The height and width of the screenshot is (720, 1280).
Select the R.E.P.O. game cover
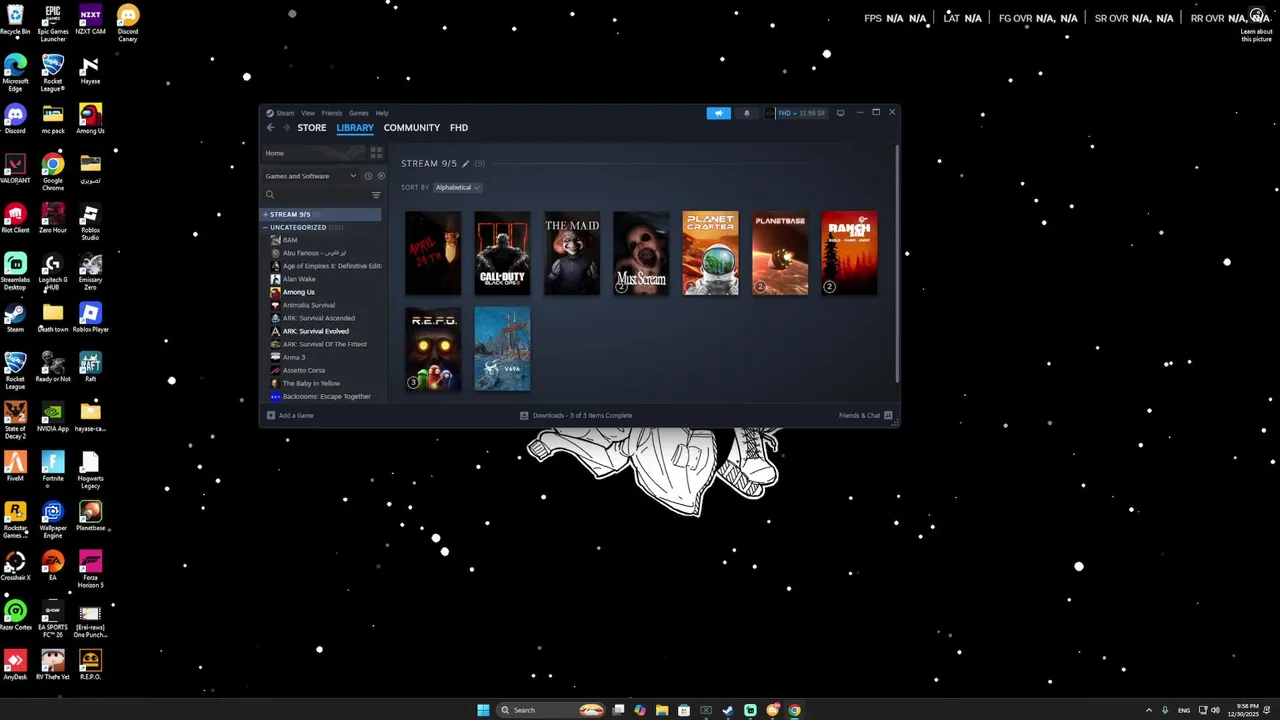coord(433,349)
